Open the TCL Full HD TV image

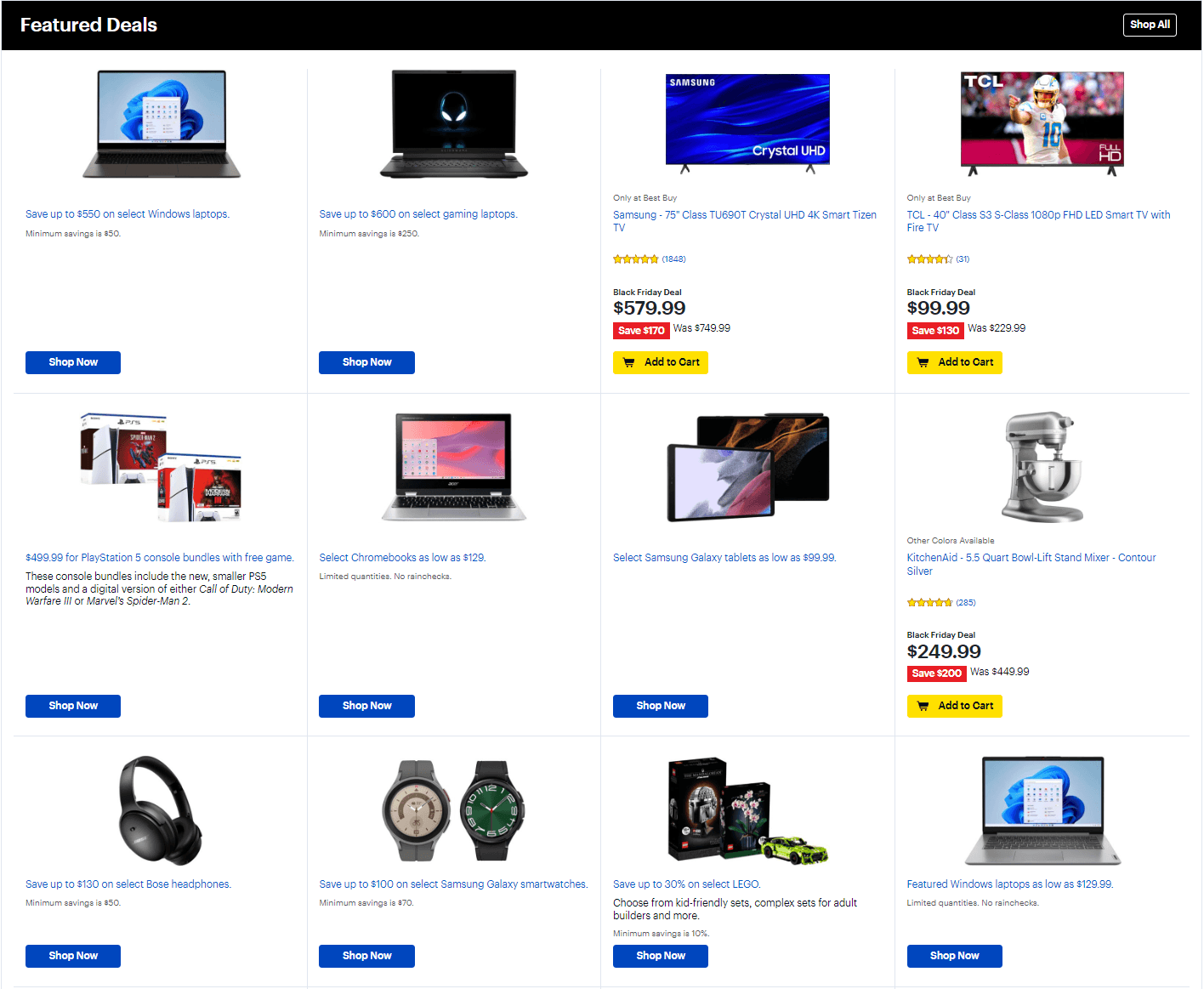(x=1042, y=123)
